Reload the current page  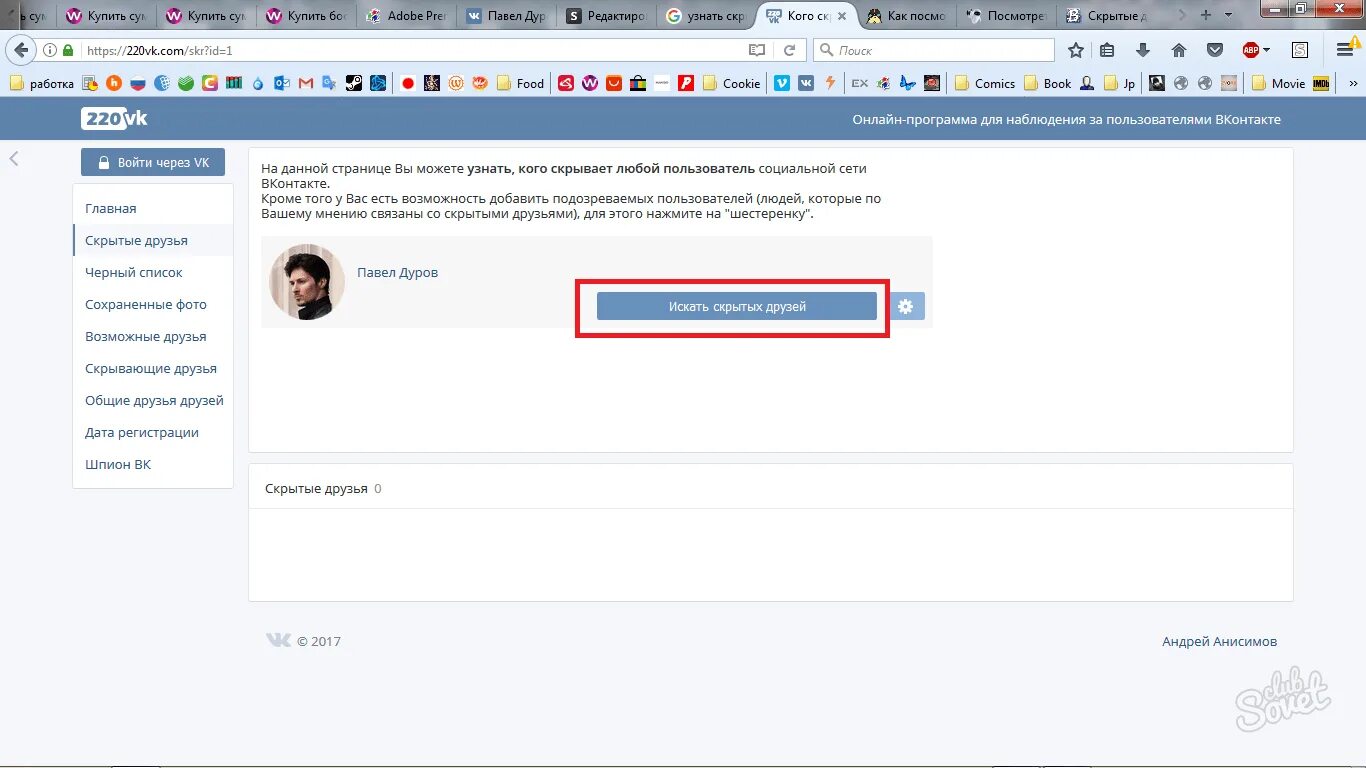789,50
